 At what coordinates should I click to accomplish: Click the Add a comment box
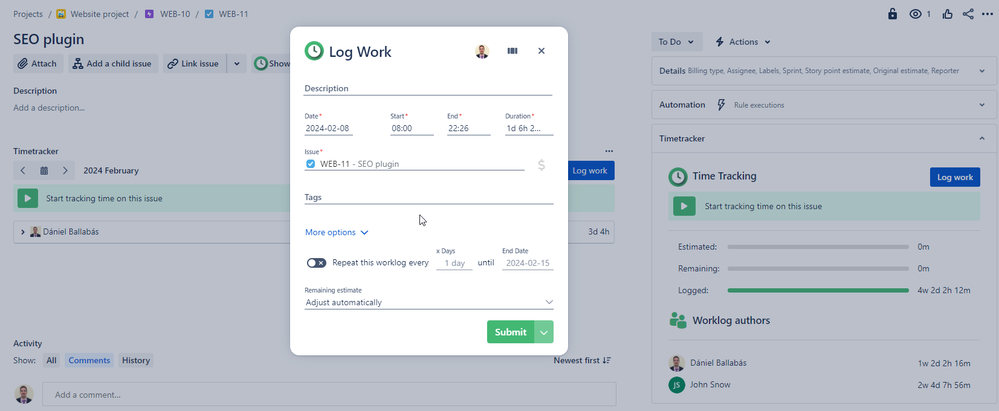[329, 394]
